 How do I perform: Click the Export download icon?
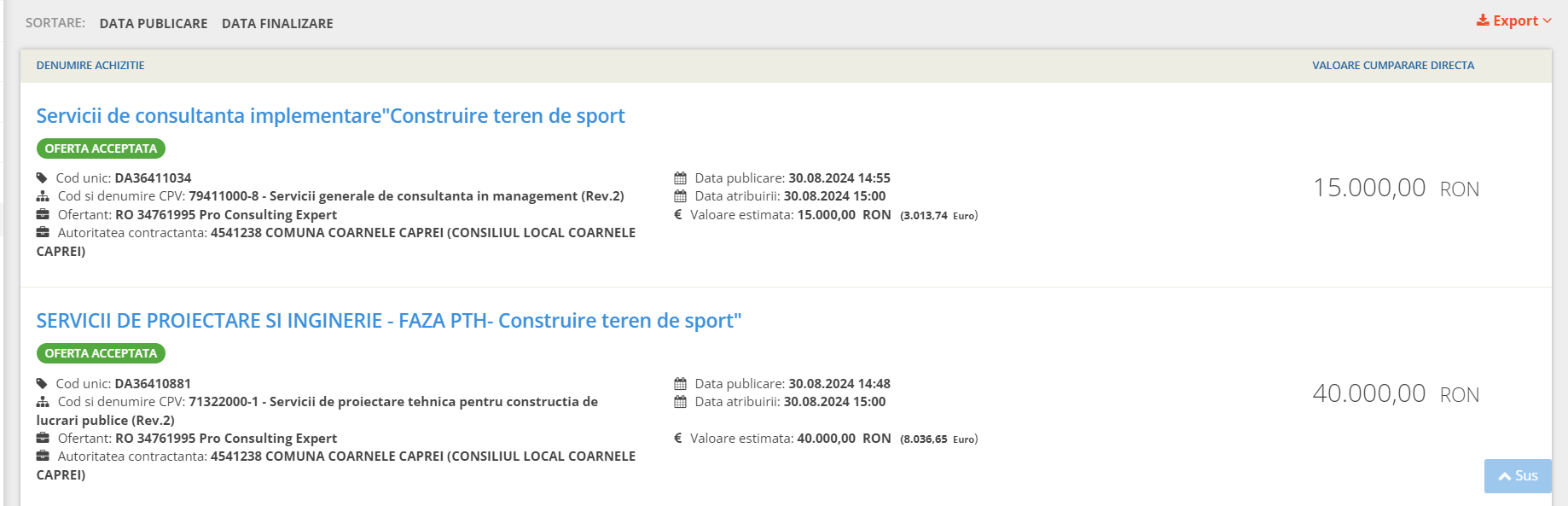[x=1483, y=20]
